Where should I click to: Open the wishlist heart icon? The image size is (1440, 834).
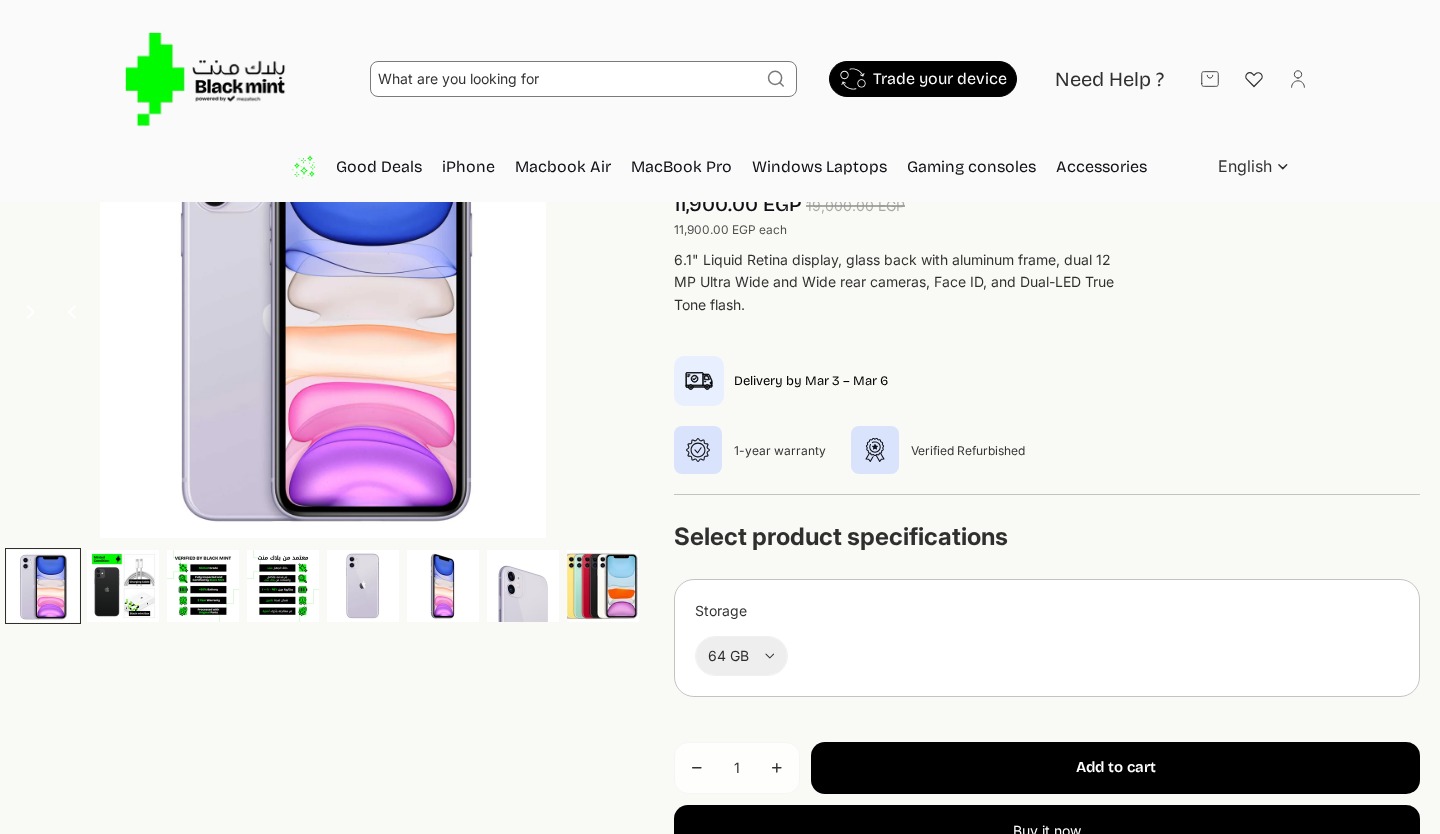(x=1254, y=79)
